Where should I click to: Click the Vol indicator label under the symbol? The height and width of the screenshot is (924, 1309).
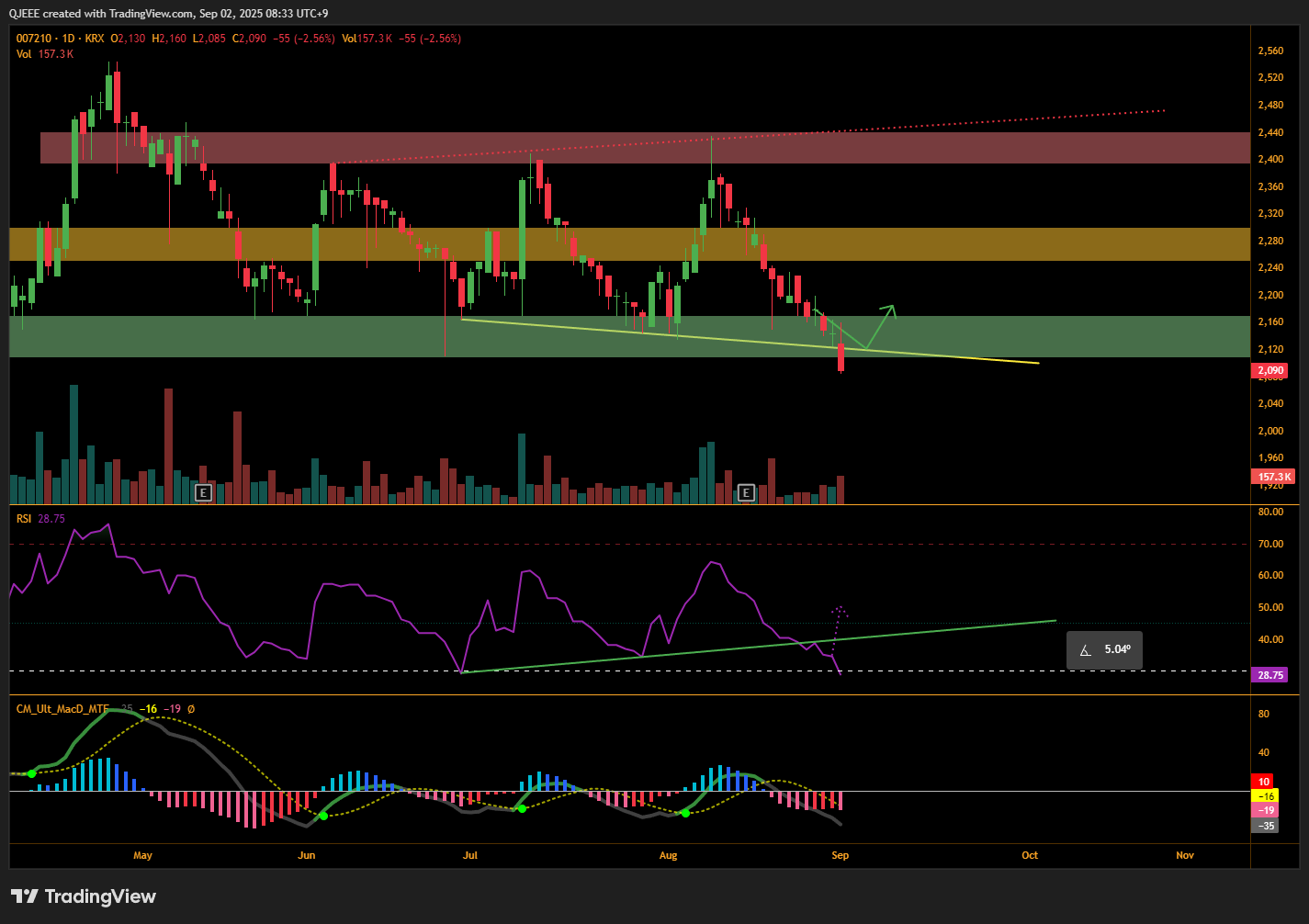point(24,54)
